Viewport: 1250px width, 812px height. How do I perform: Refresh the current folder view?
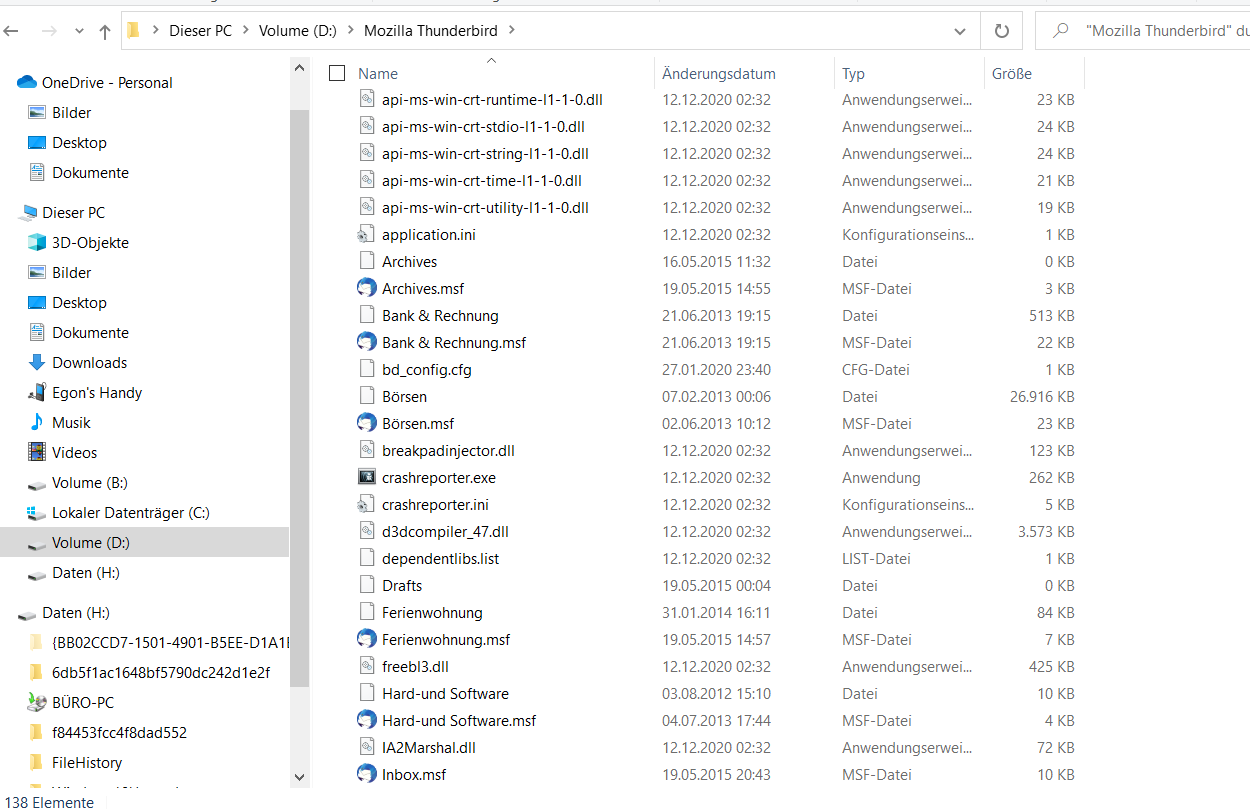pyautogui.click(x=1001, y=31)
